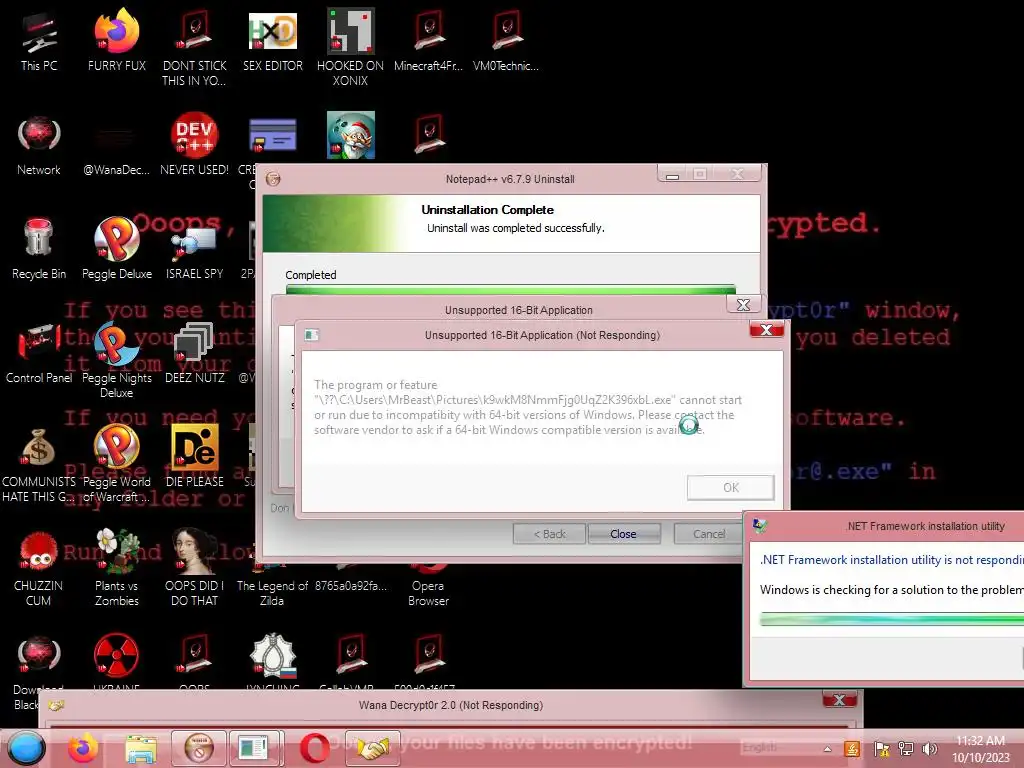Open the volume control in the tray

tap(930, 749)
